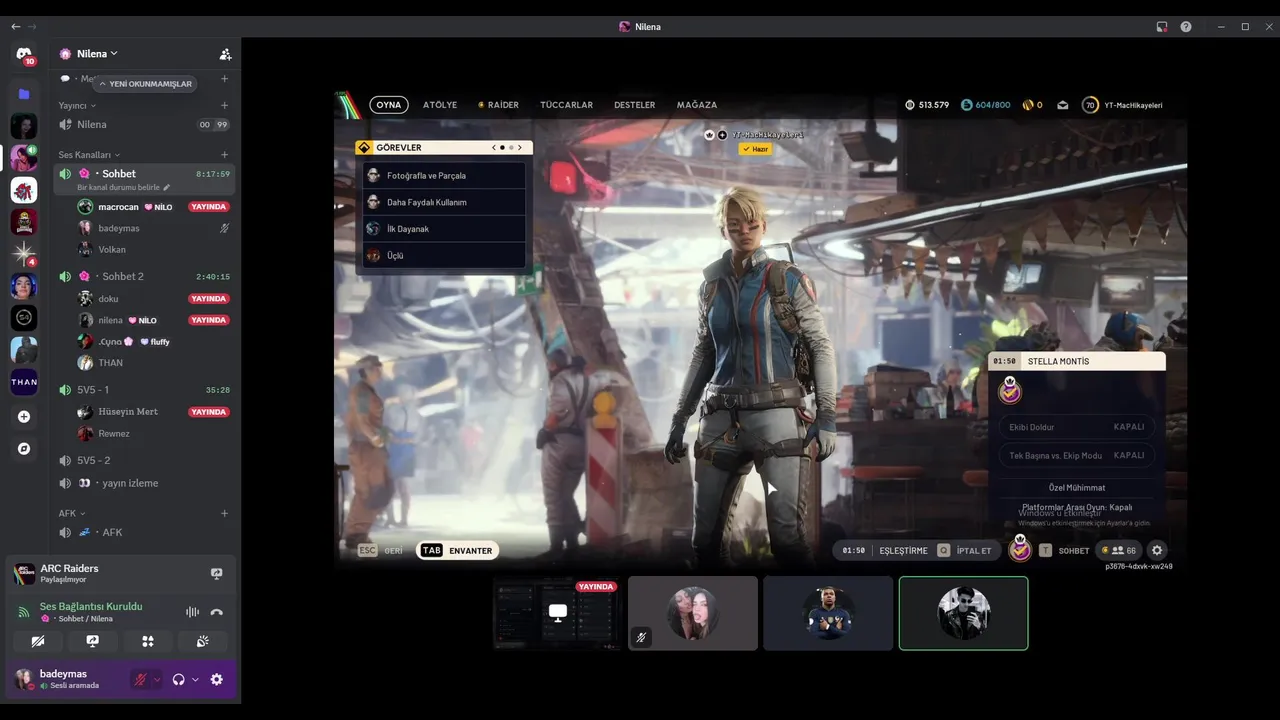Open the Nilena stage channel
Image resolution: width=1280 pixels, height=720 pixels.
[144, 125]
